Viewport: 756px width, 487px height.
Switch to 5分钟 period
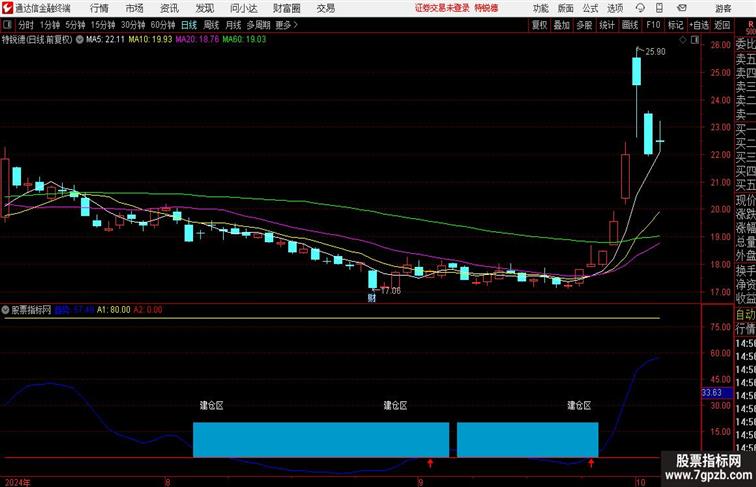(75, 25)
